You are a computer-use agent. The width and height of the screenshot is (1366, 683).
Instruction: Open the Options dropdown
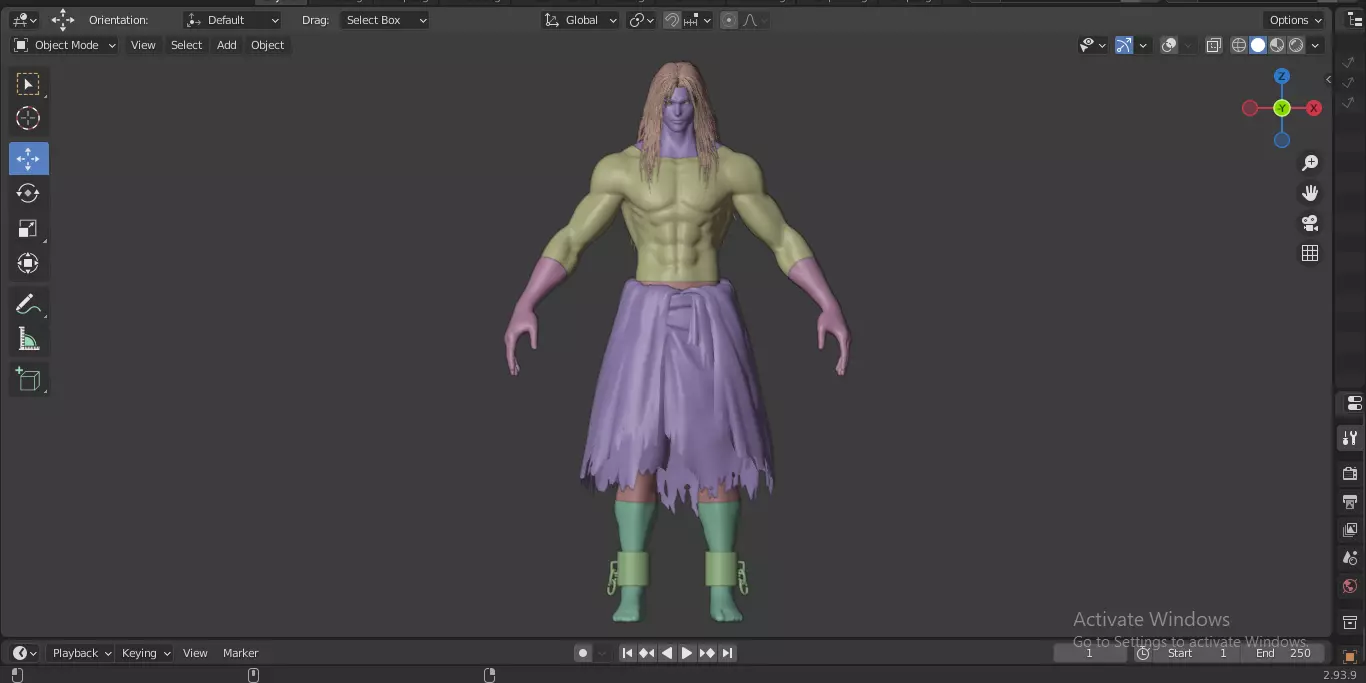point(1295,20)
